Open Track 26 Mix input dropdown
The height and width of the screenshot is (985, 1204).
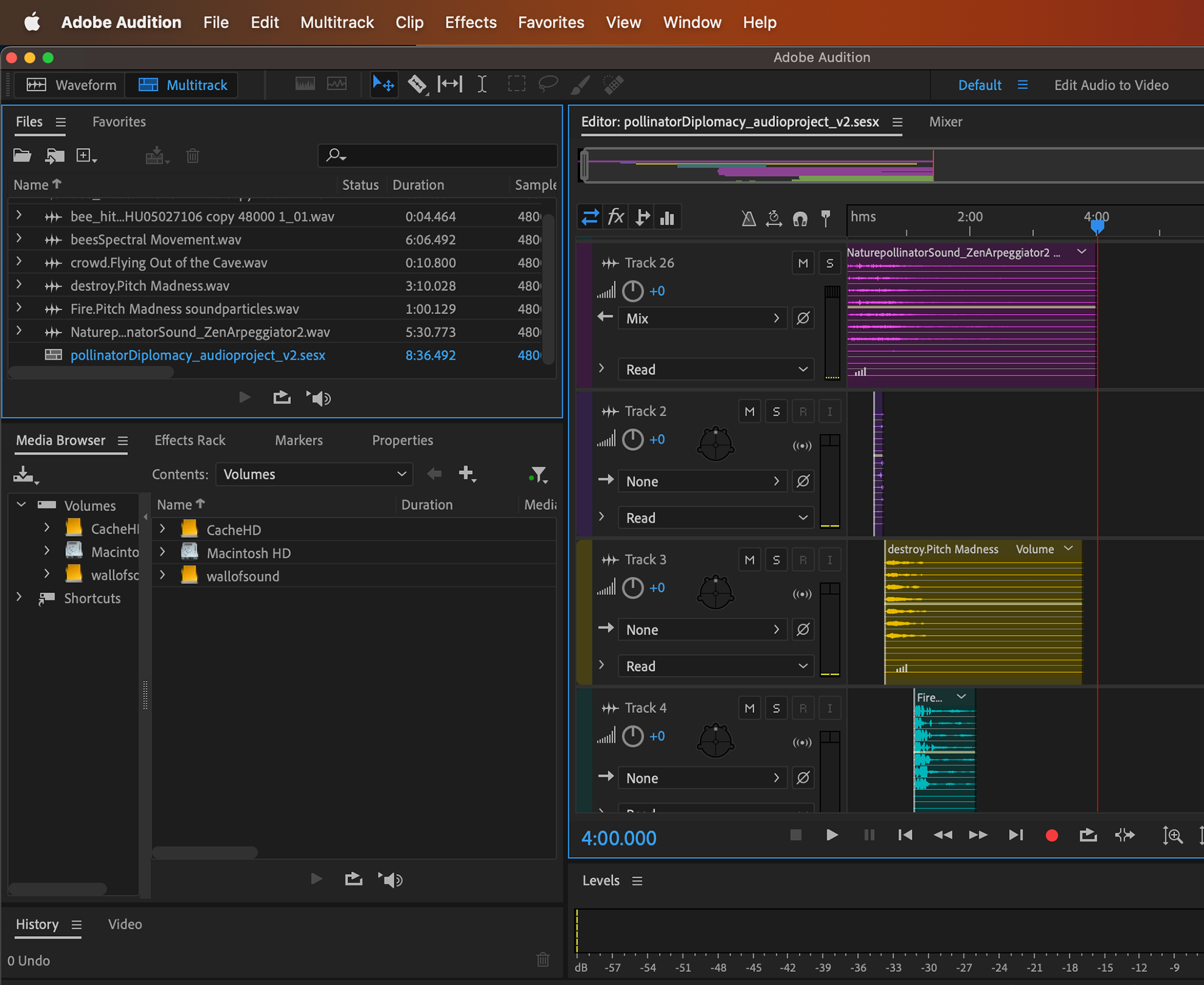tap(702, 319)
